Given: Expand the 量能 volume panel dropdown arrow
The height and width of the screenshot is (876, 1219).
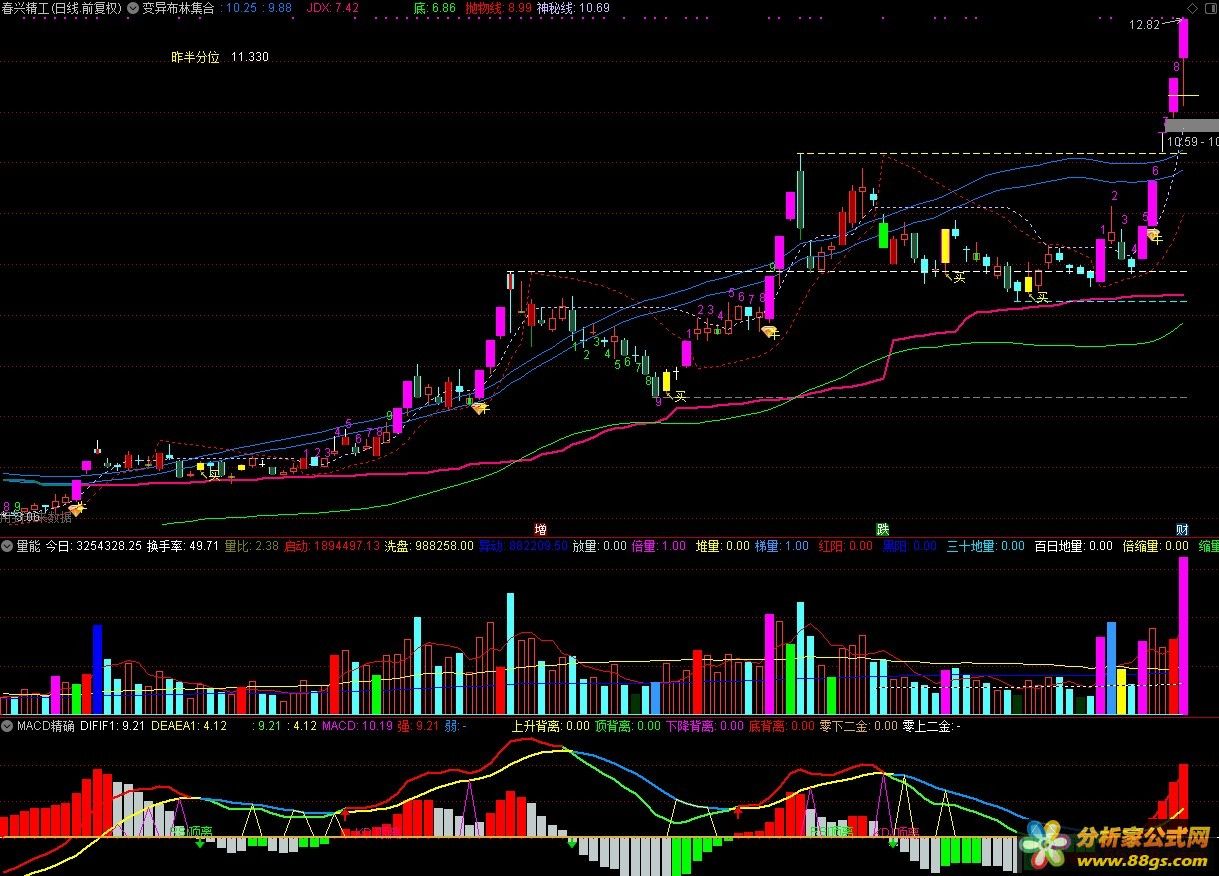Looking at the screenshot, I should [x=7, y=546].
